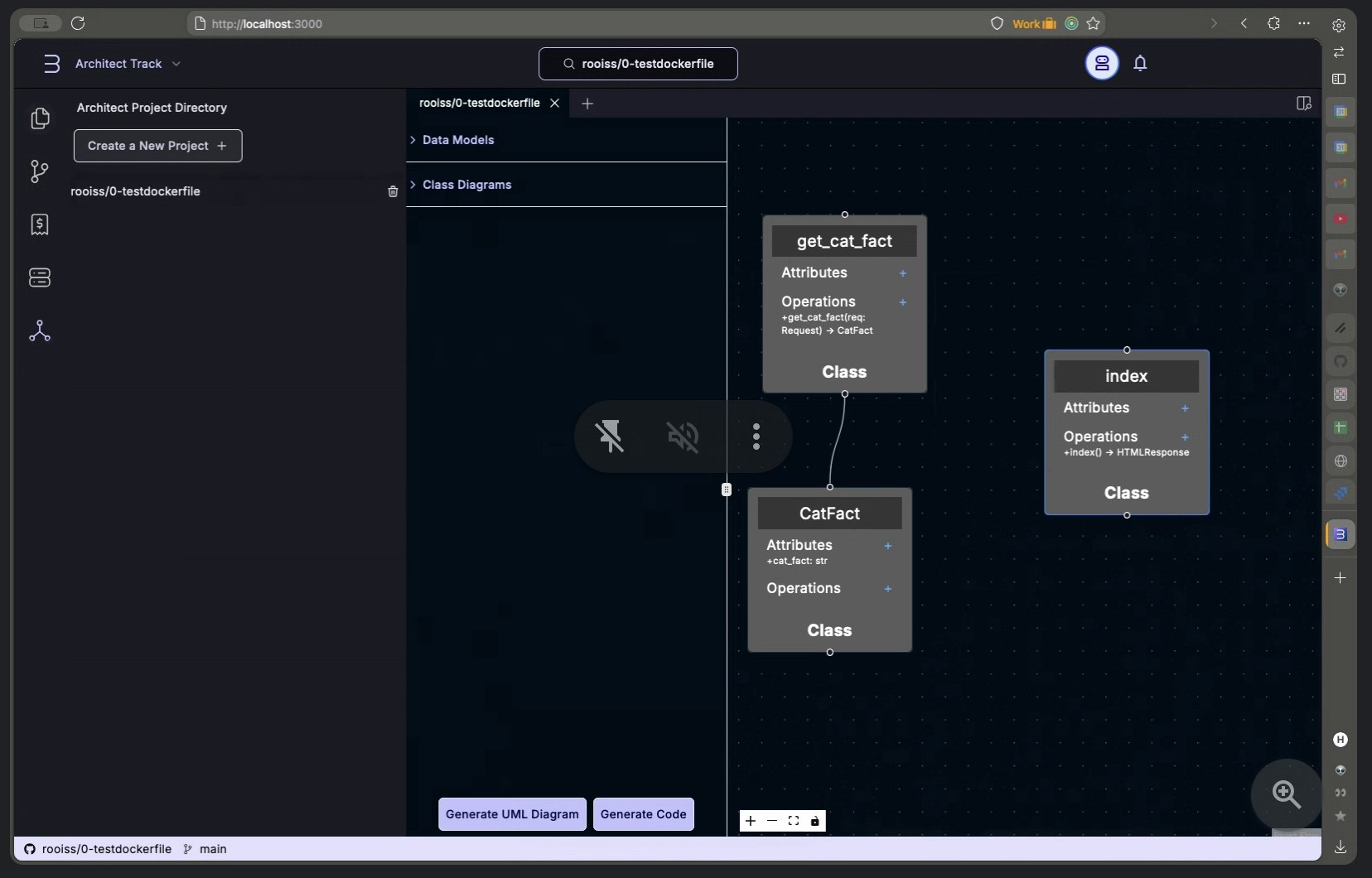
Task: Click rooiss/0-testdockerfile repo in status bar
Action: 98,849
